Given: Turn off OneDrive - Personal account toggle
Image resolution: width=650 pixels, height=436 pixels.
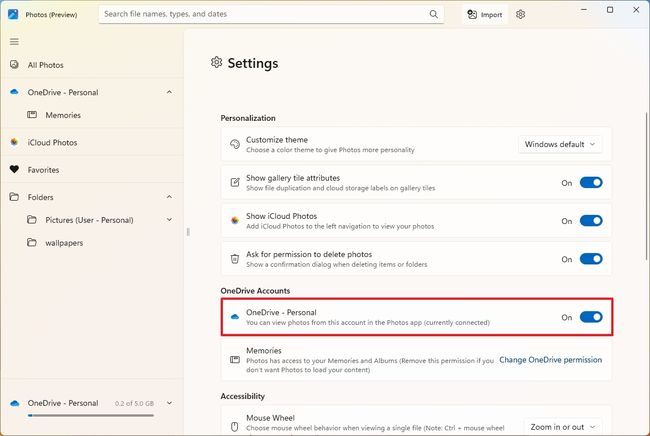Looking at the screenshot, I should pyautogui.click(x=591, y=317).
